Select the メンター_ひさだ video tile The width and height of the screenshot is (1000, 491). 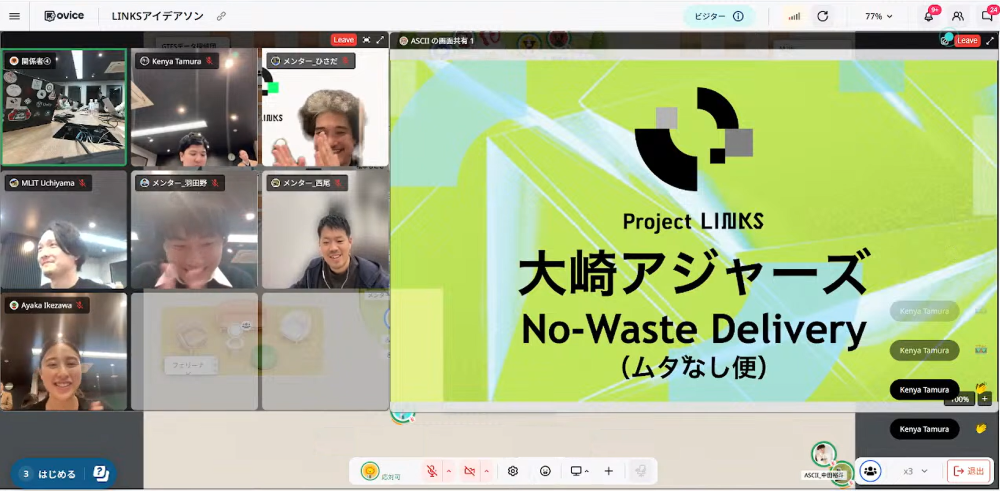click(325, 107)
